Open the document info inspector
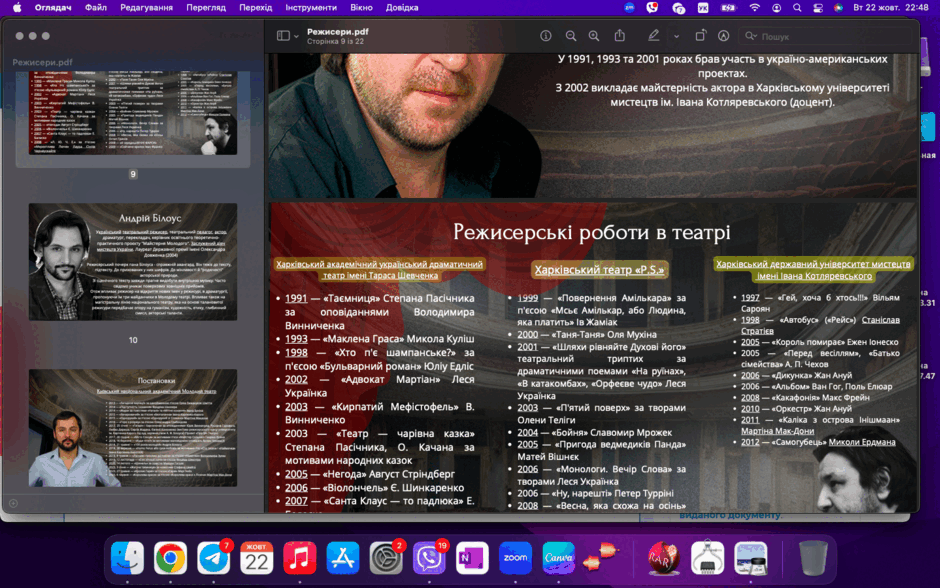This screenshot has width=940, height=588. 546,36
